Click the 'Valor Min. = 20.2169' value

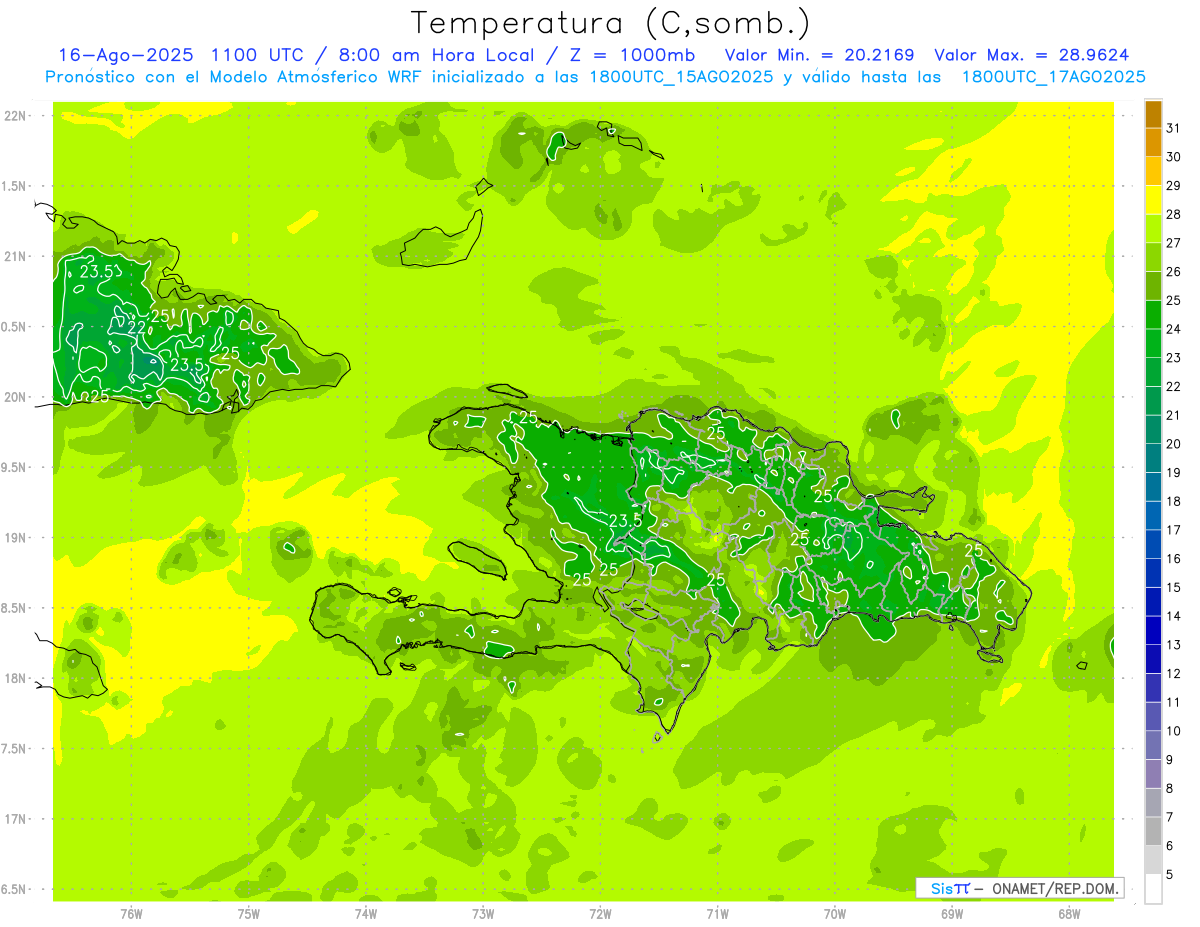pos(819,55)
